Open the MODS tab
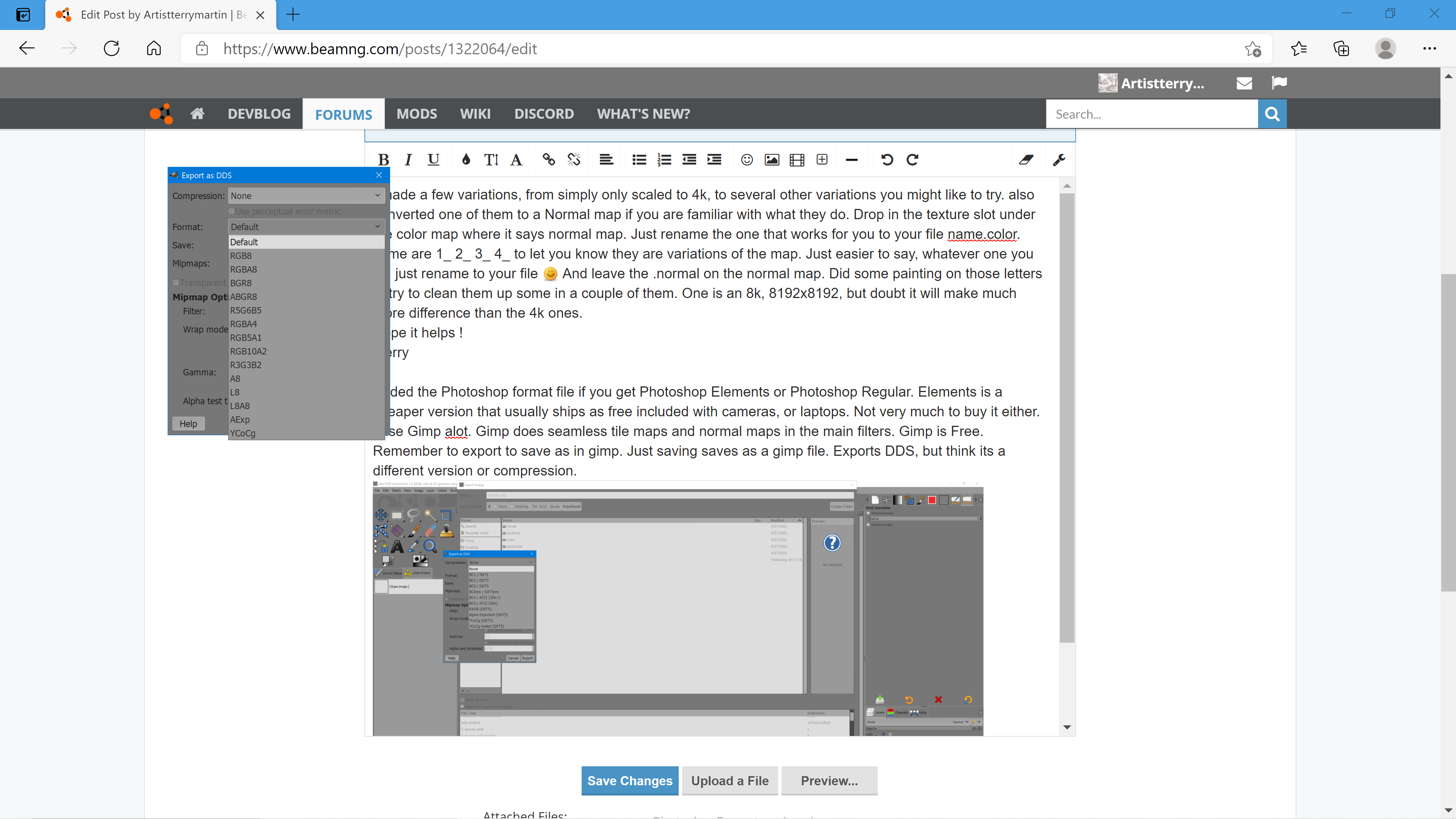The image size is (1456, 819). (x=417, y=114)
